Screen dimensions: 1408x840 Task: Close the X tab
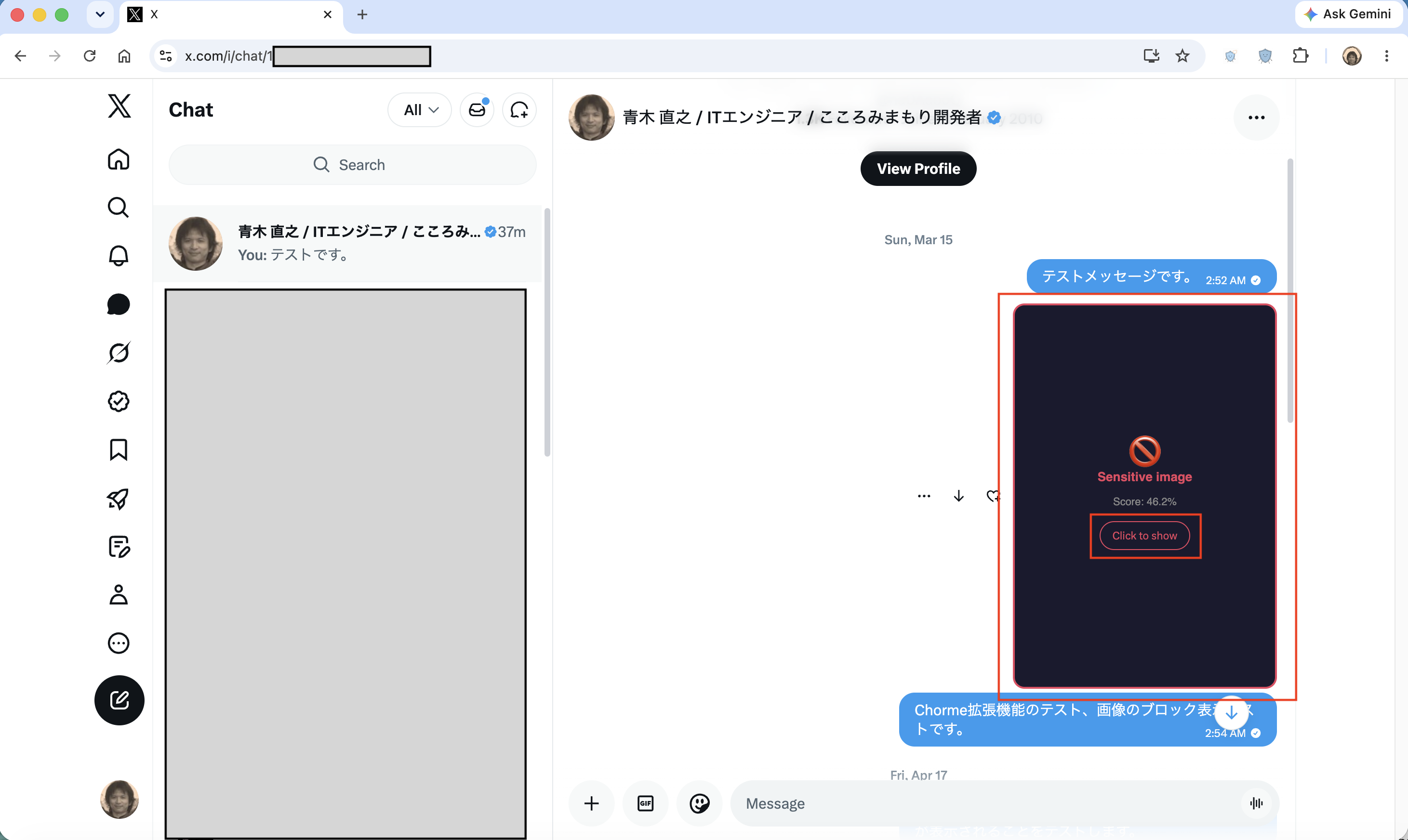327,14
